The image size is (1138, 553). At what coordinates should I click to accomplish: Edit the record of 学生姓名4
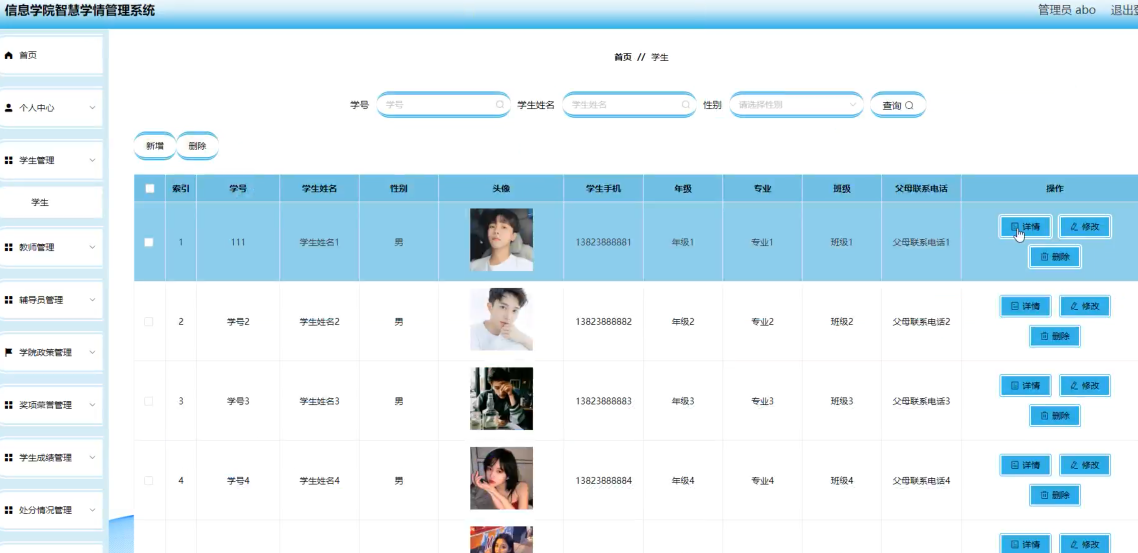pyautogui.click(x=1084, y=465)
